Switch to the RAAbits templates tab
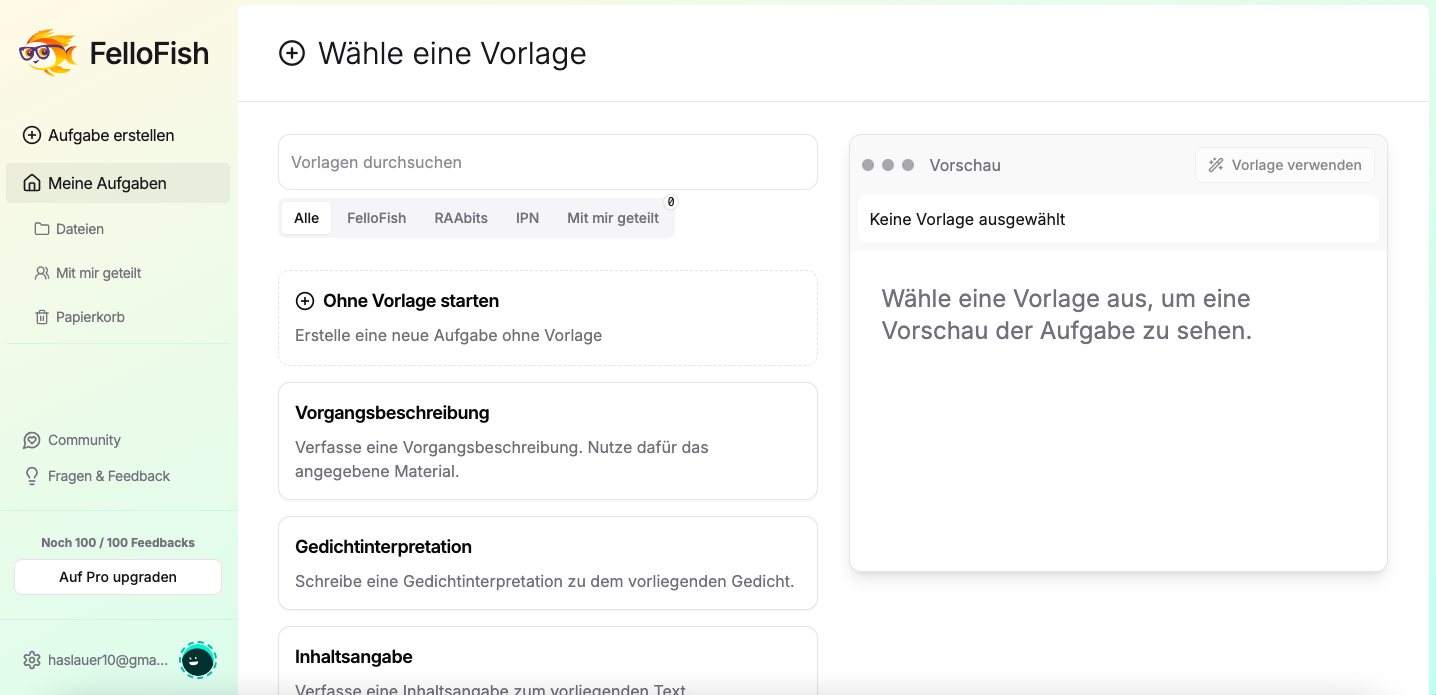Viewport: 1436px width, 695px height. click(x=461, y=218)
